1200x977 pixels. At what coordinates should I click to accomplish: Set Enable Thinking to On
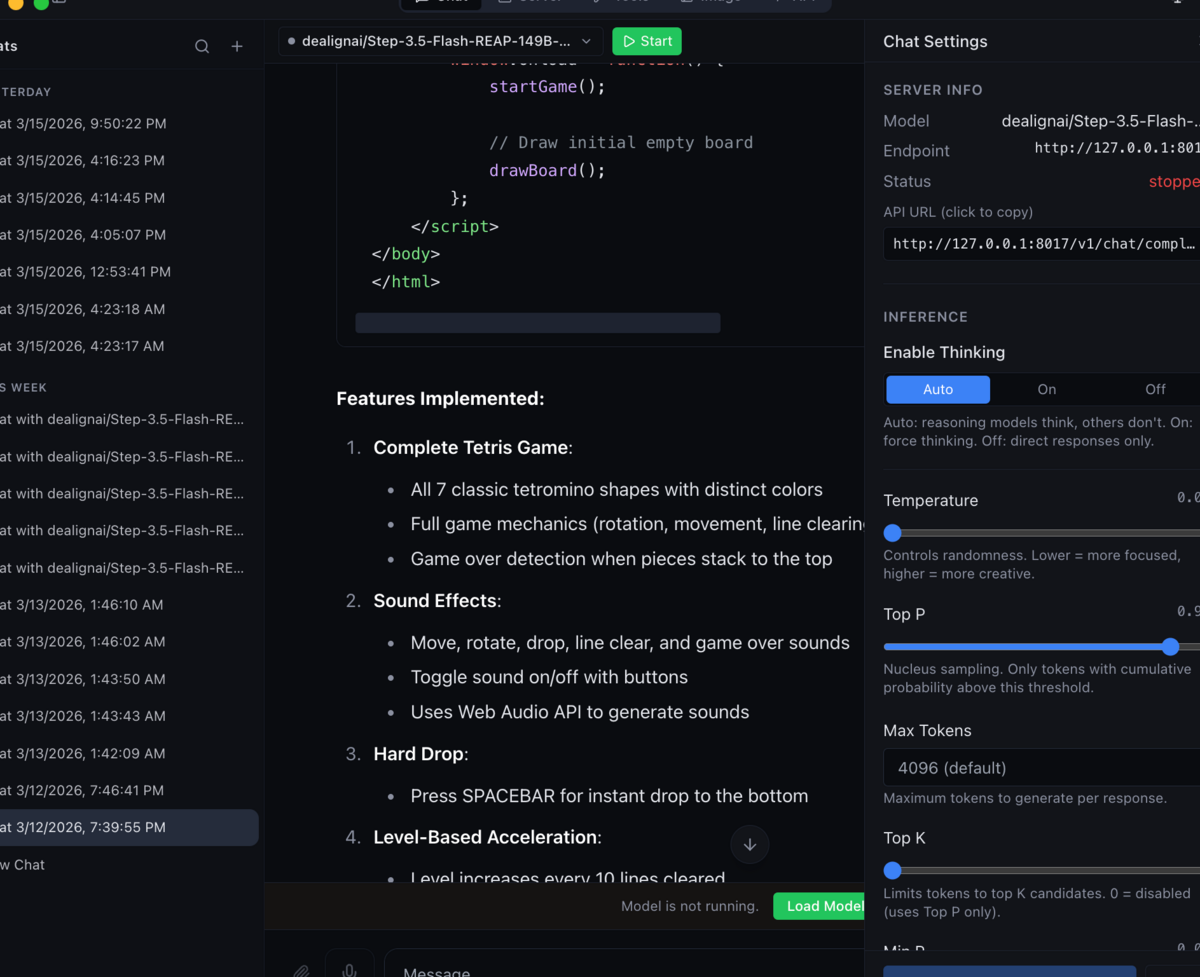coord(1046,389)
